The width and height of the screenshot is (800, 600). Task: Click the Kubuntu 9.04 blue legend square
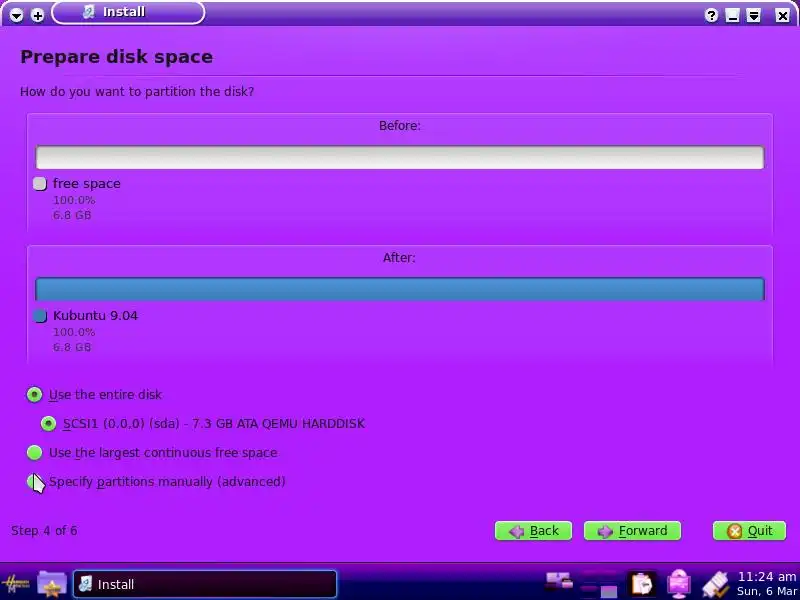[40, 316]
